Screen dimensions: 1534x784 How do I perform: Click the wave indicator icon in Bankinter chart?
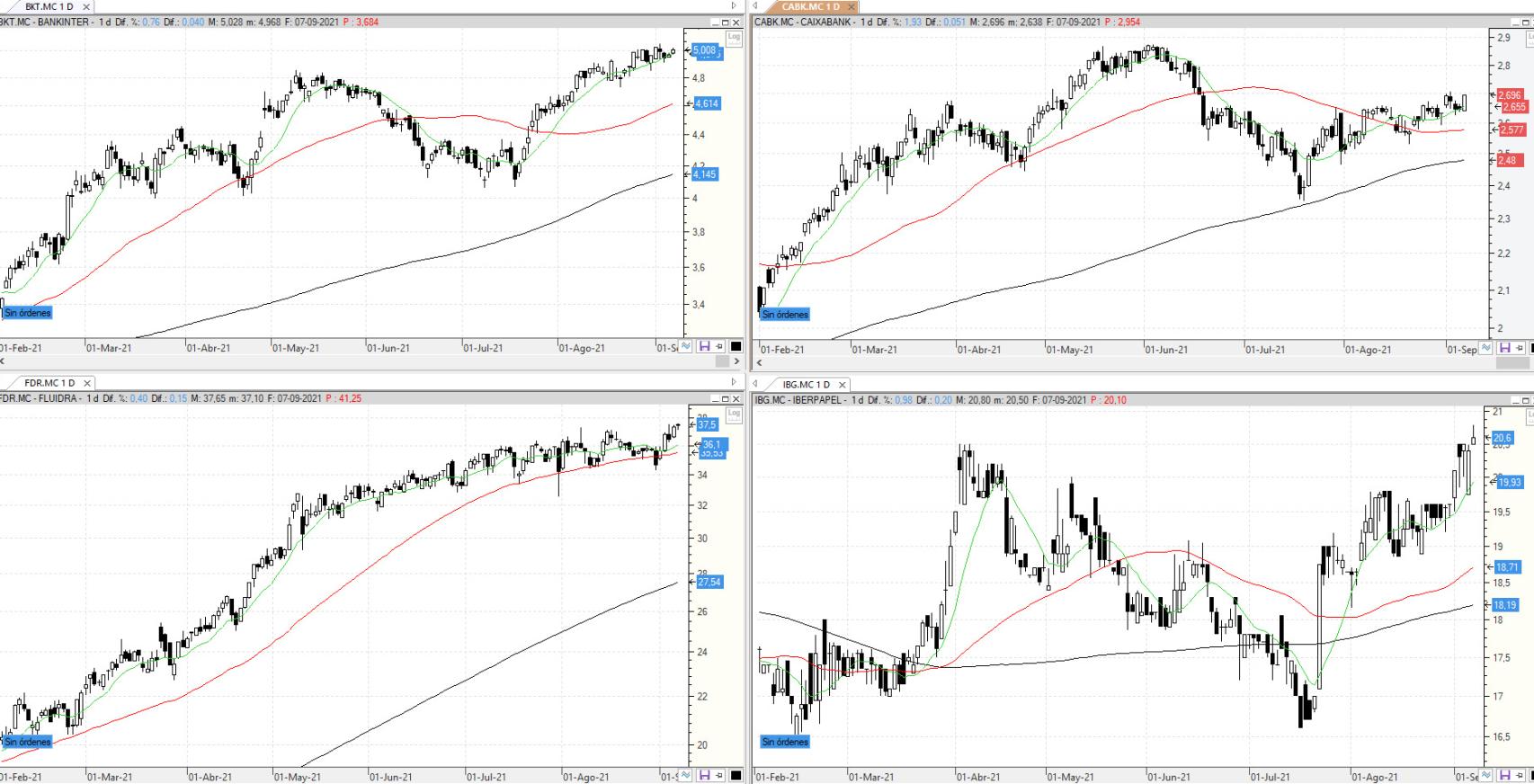[x=686, y=347]
